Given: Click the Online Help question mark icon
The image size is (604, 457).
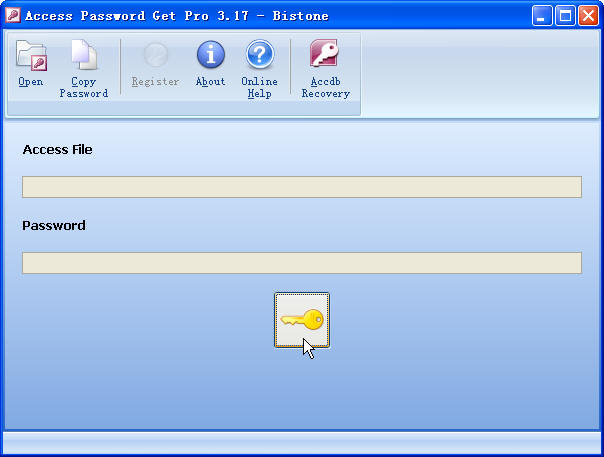Looking at the screenshot, I should click(x=259, y=56).
